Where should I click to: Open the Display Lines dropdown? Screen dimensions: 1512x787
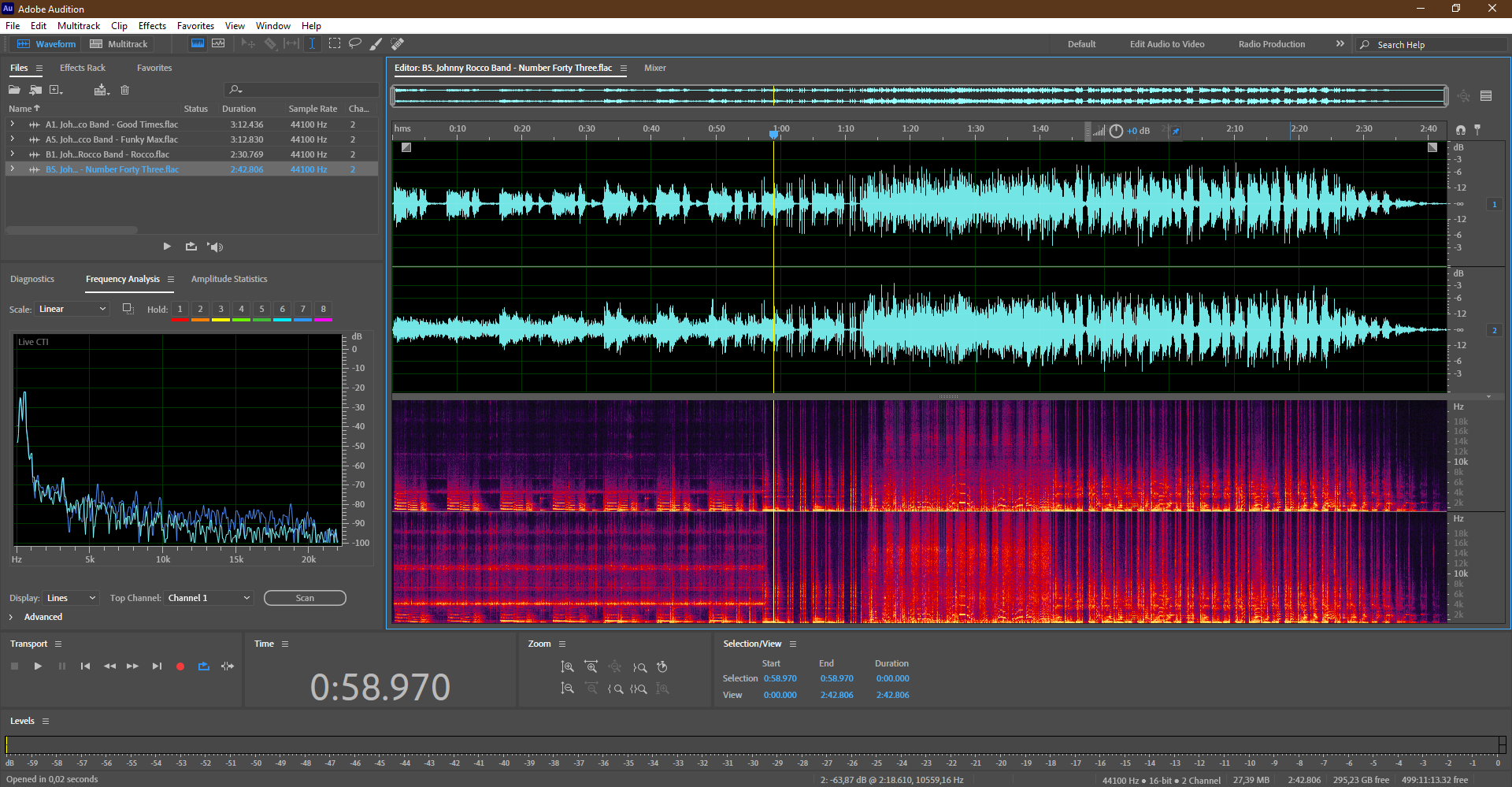click(x=71, y=598)
